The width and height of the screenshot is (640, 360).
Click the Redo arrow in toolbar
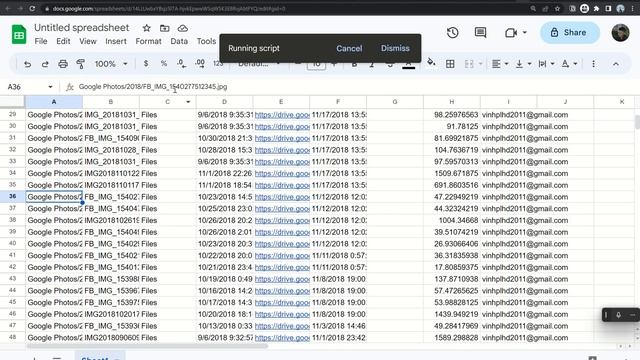click(45, 64)
